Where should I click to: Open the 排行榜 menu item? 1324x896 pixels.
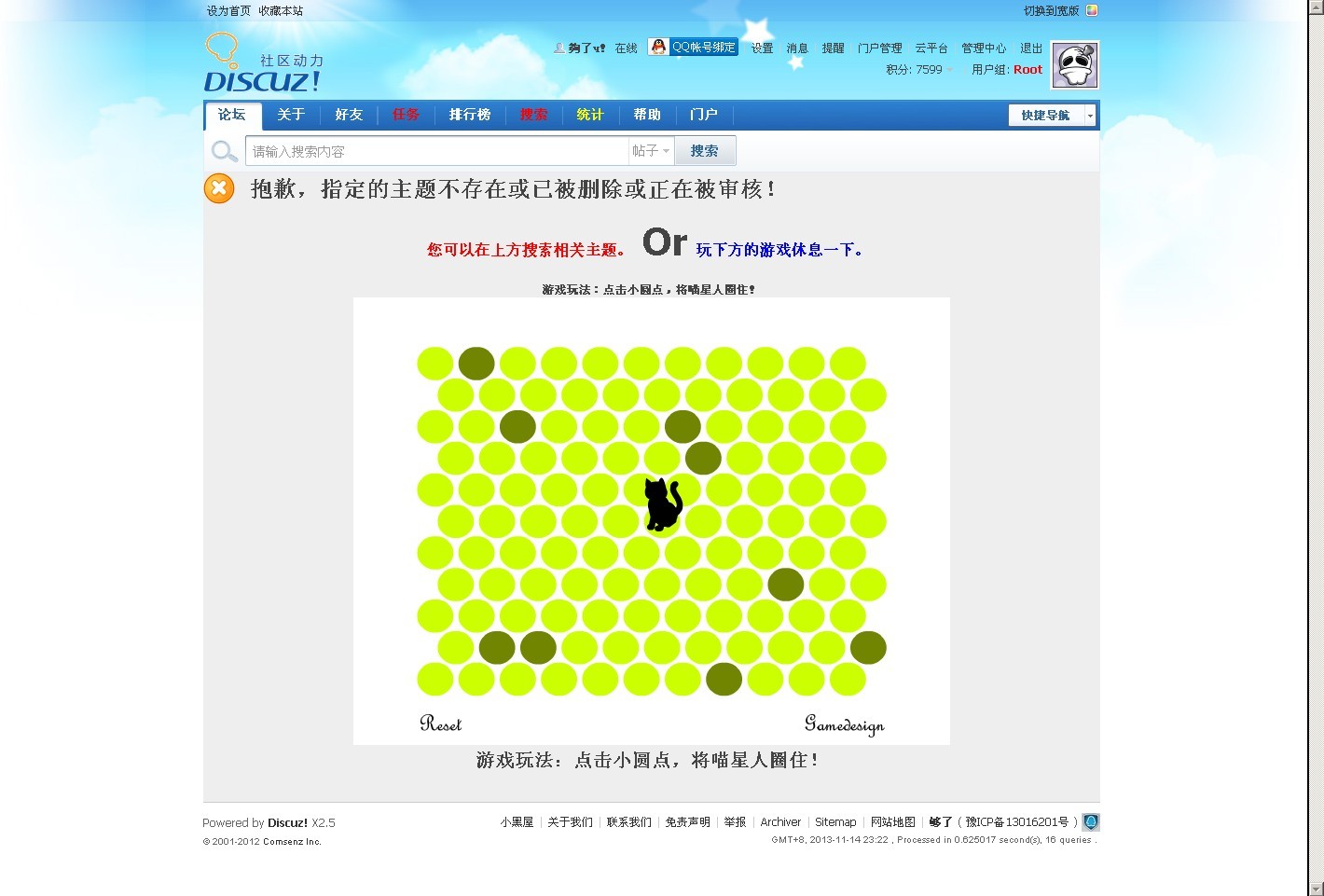click(470, 115)
